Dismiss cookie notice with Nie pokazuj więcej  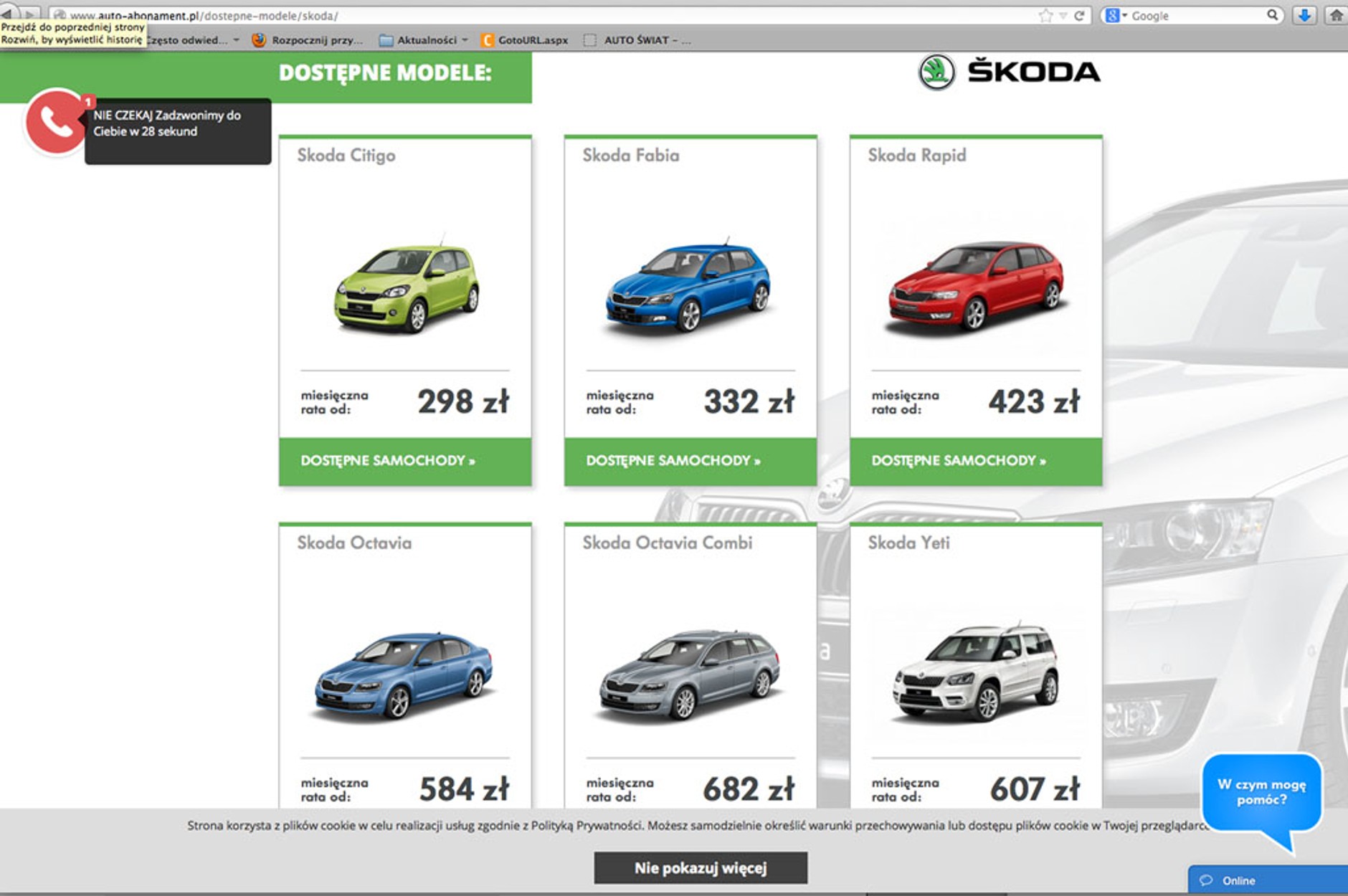pos(701,868)
